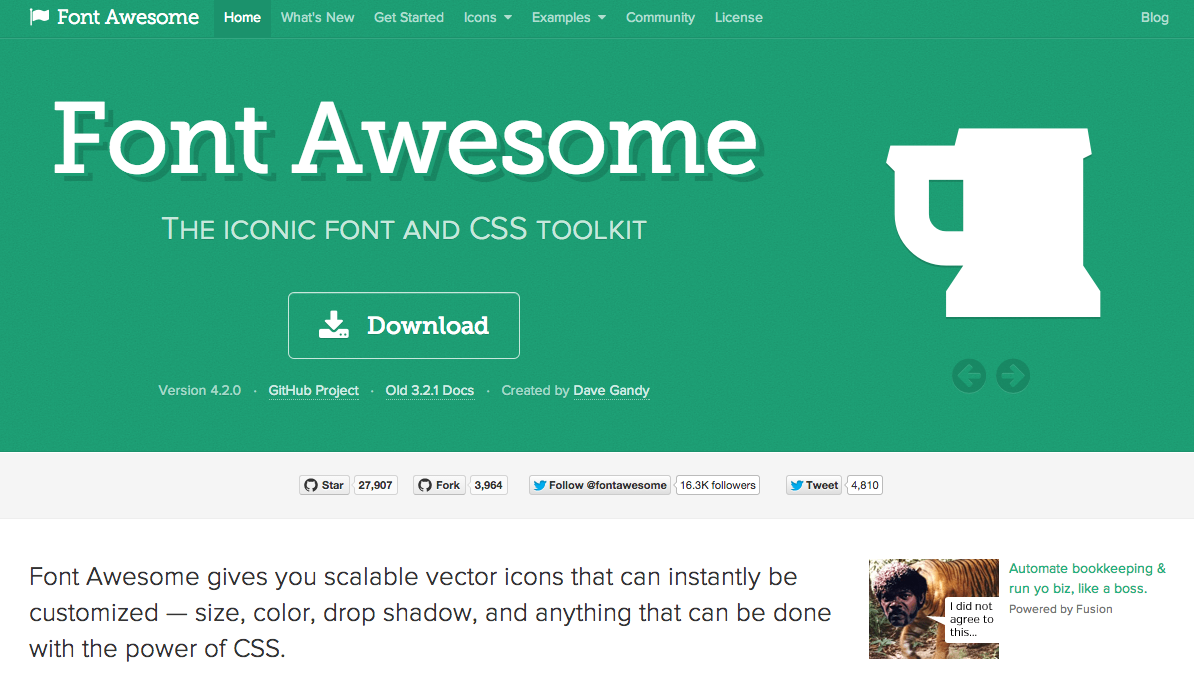Click the Twitter bird icon on Tweet button

[796, 484]
